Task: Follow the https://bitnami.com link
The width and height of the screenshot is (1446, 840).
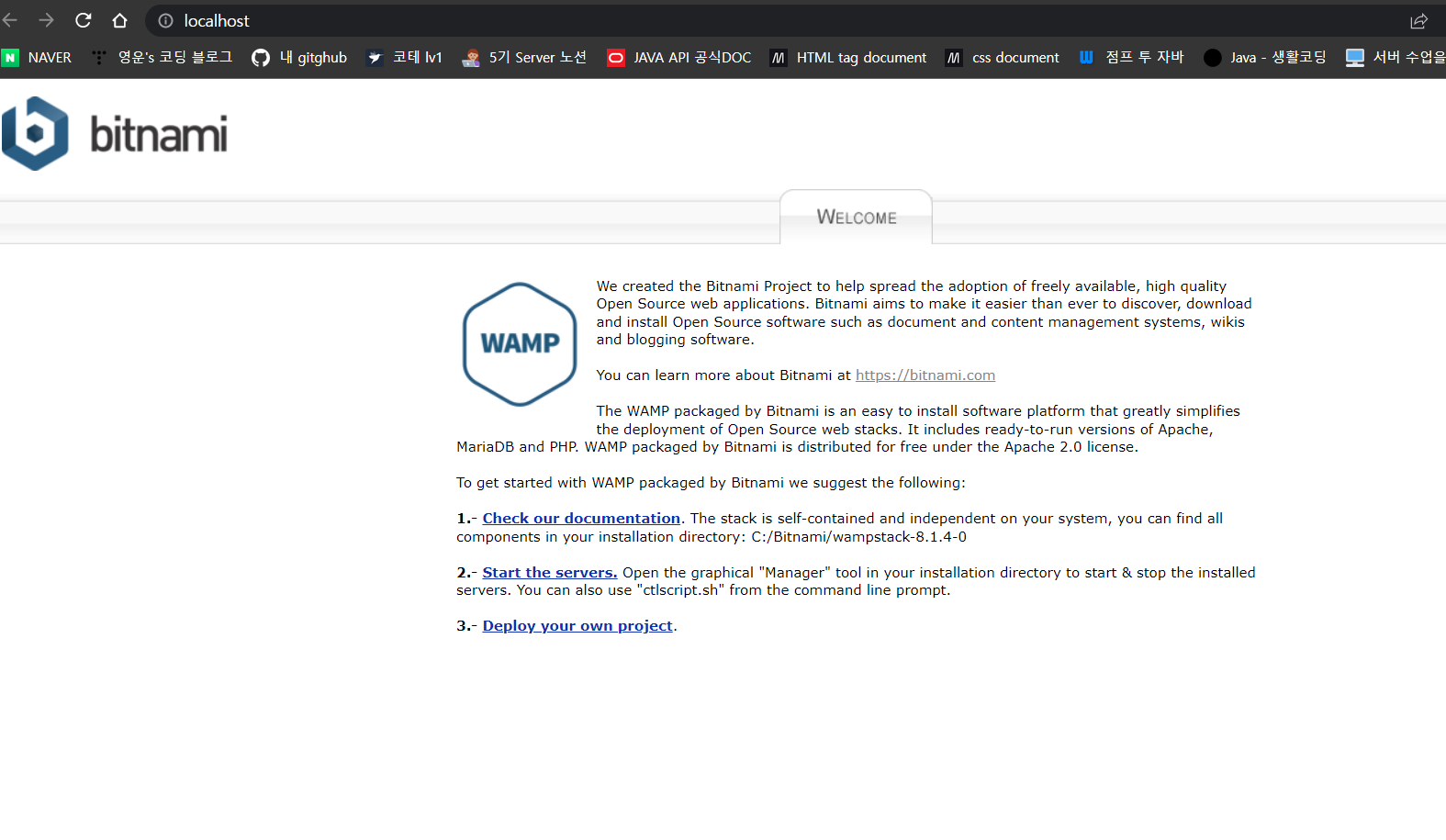Action: 925,375
